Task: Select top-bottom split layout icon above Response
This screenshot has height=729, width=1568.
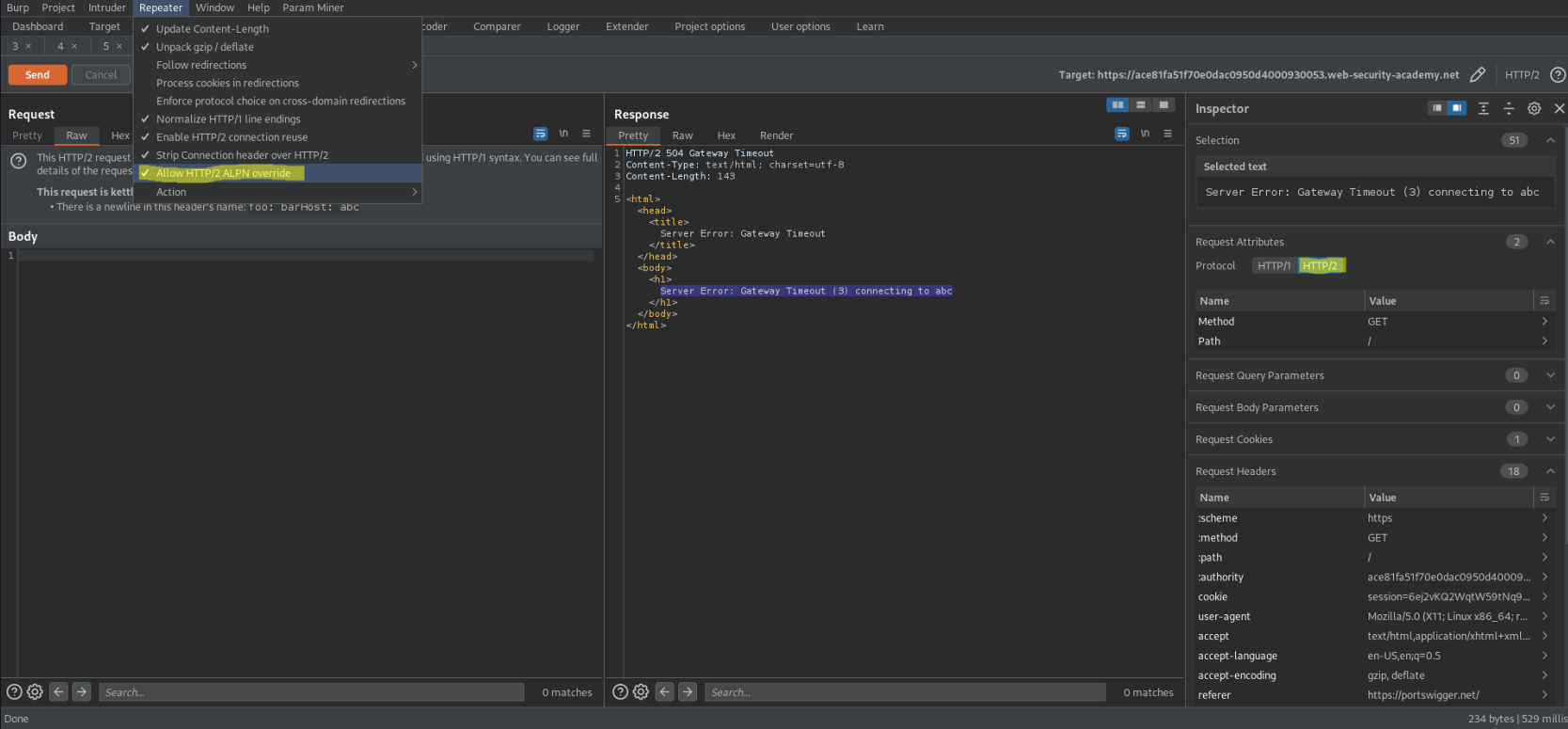Action: (1141, 104)
